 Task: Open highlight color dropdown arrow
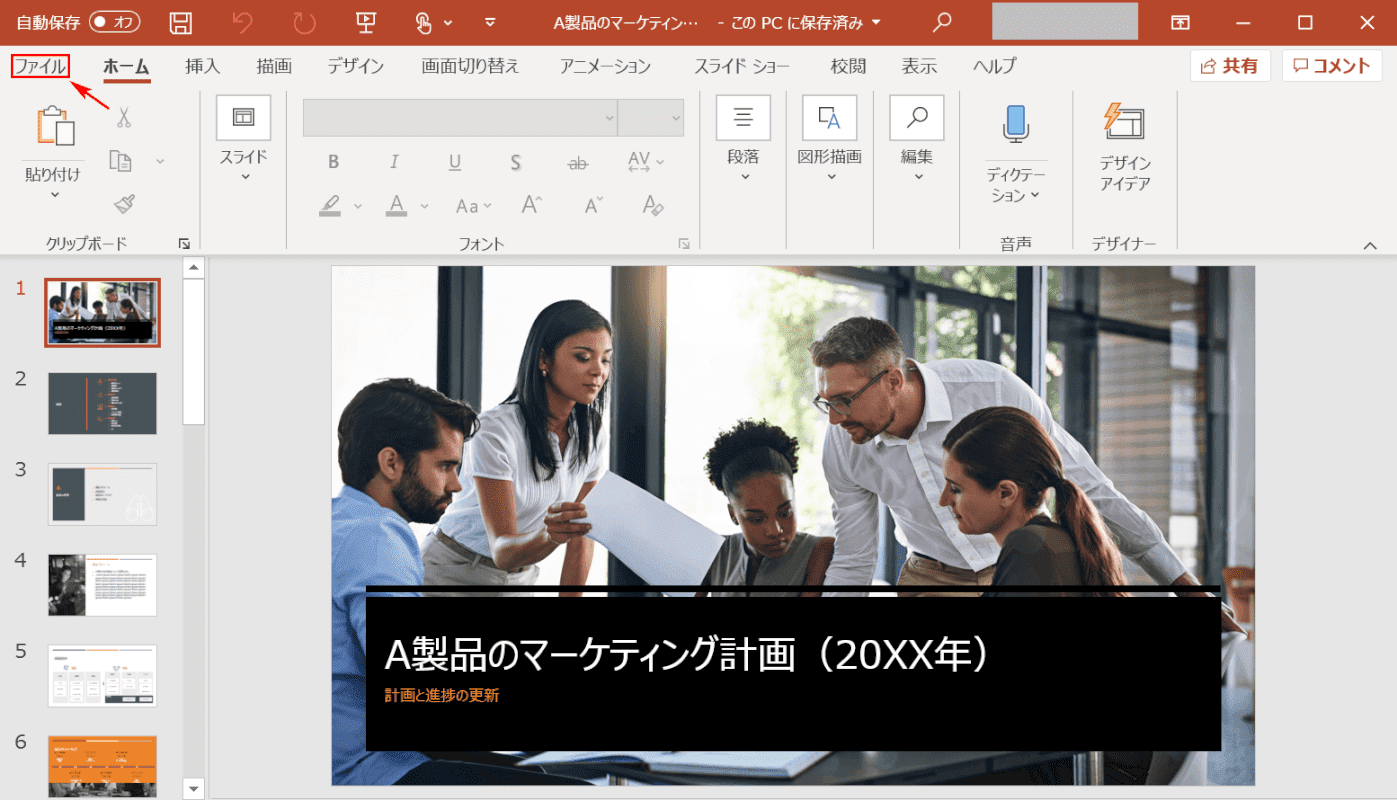(358, 206)
